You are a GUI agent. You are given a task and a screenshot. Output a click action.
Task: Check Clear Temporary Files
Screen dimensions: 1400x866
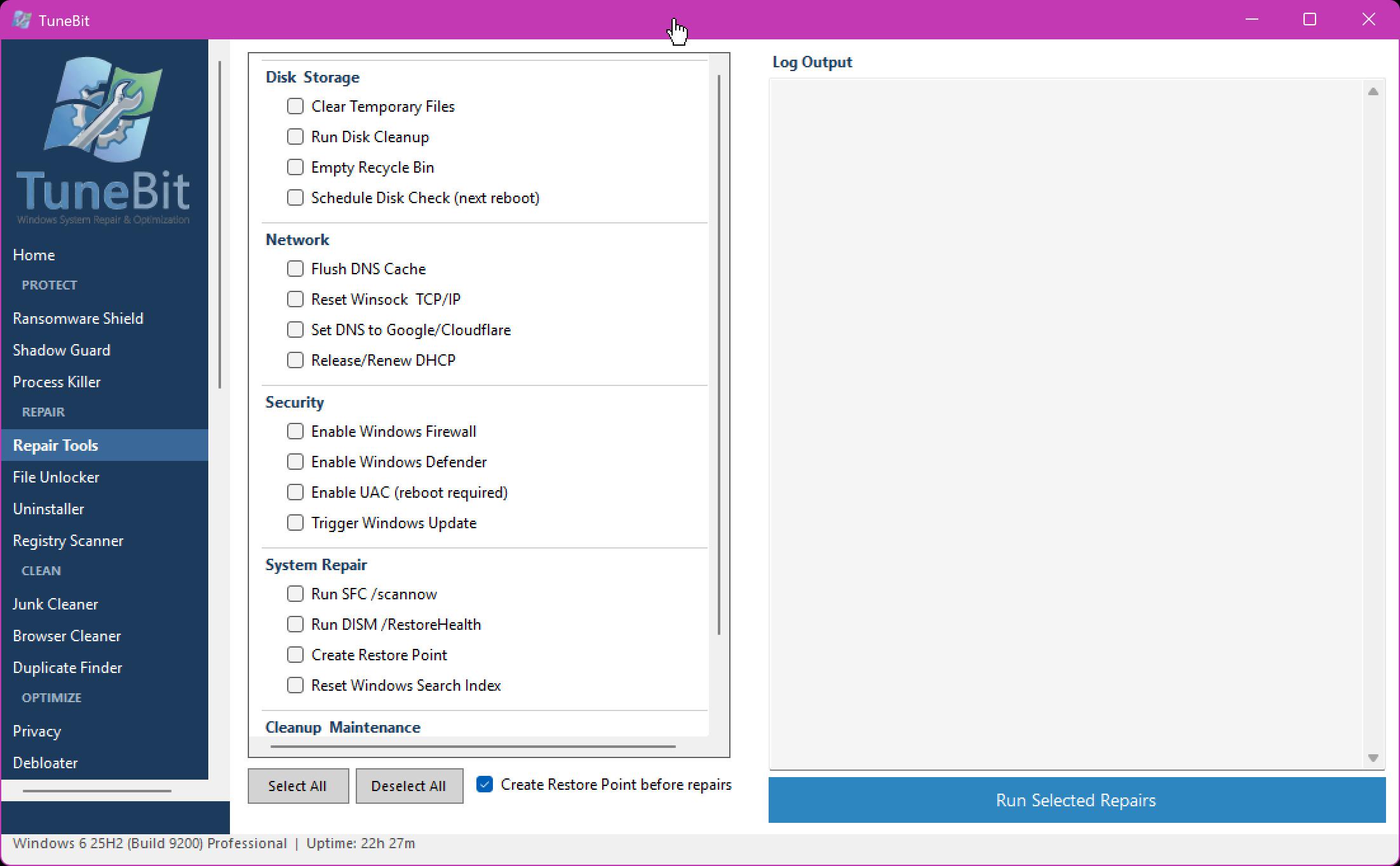pyautogui.click(x=295, y=106)
